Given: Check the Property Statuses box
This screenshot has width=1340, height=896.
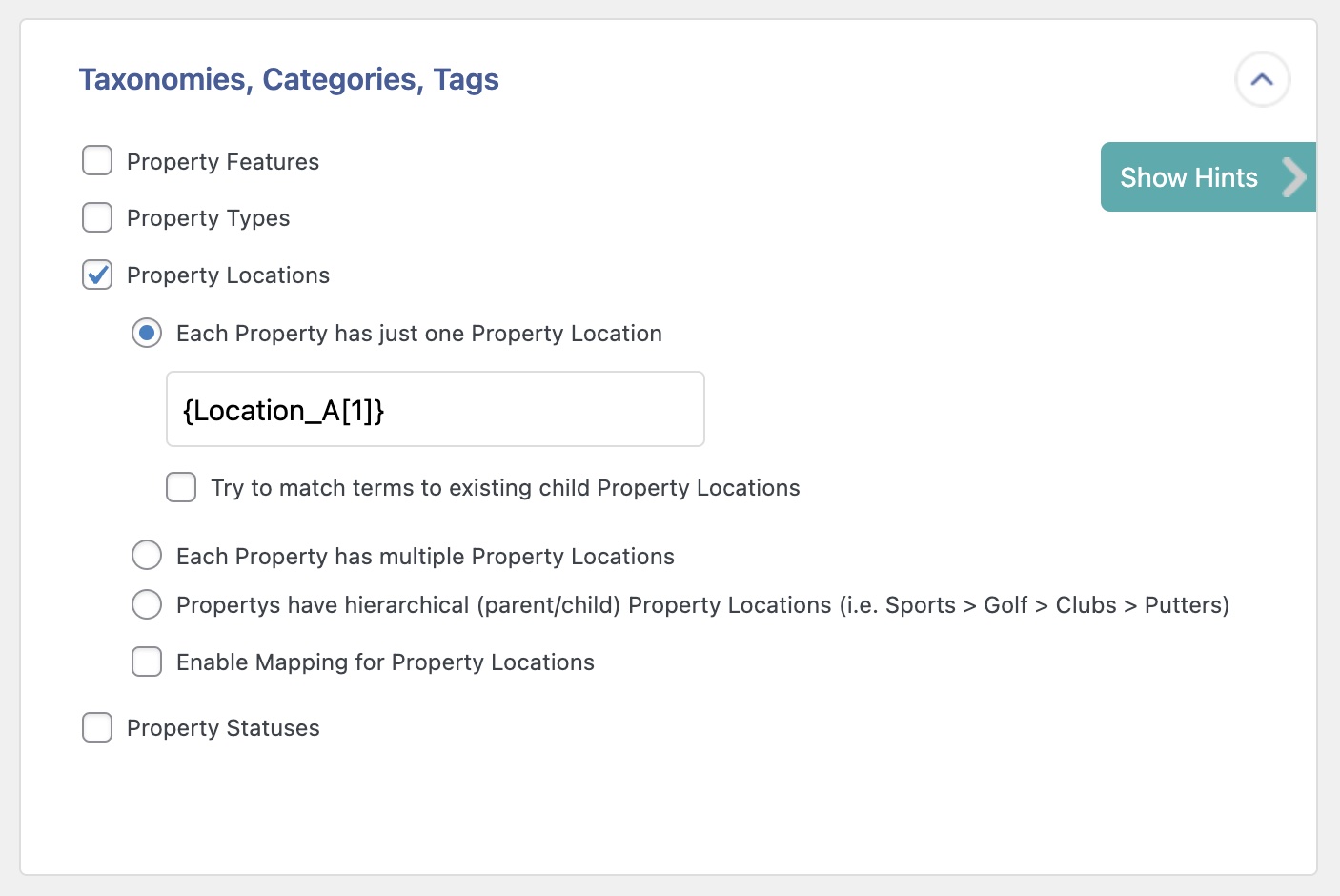Looking at the screenshot, I should (97, 727).
